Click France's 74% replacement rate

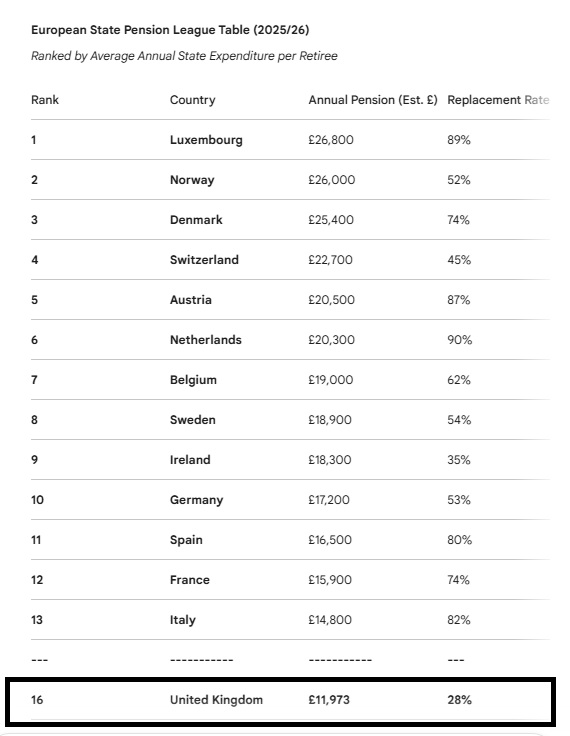458,580
